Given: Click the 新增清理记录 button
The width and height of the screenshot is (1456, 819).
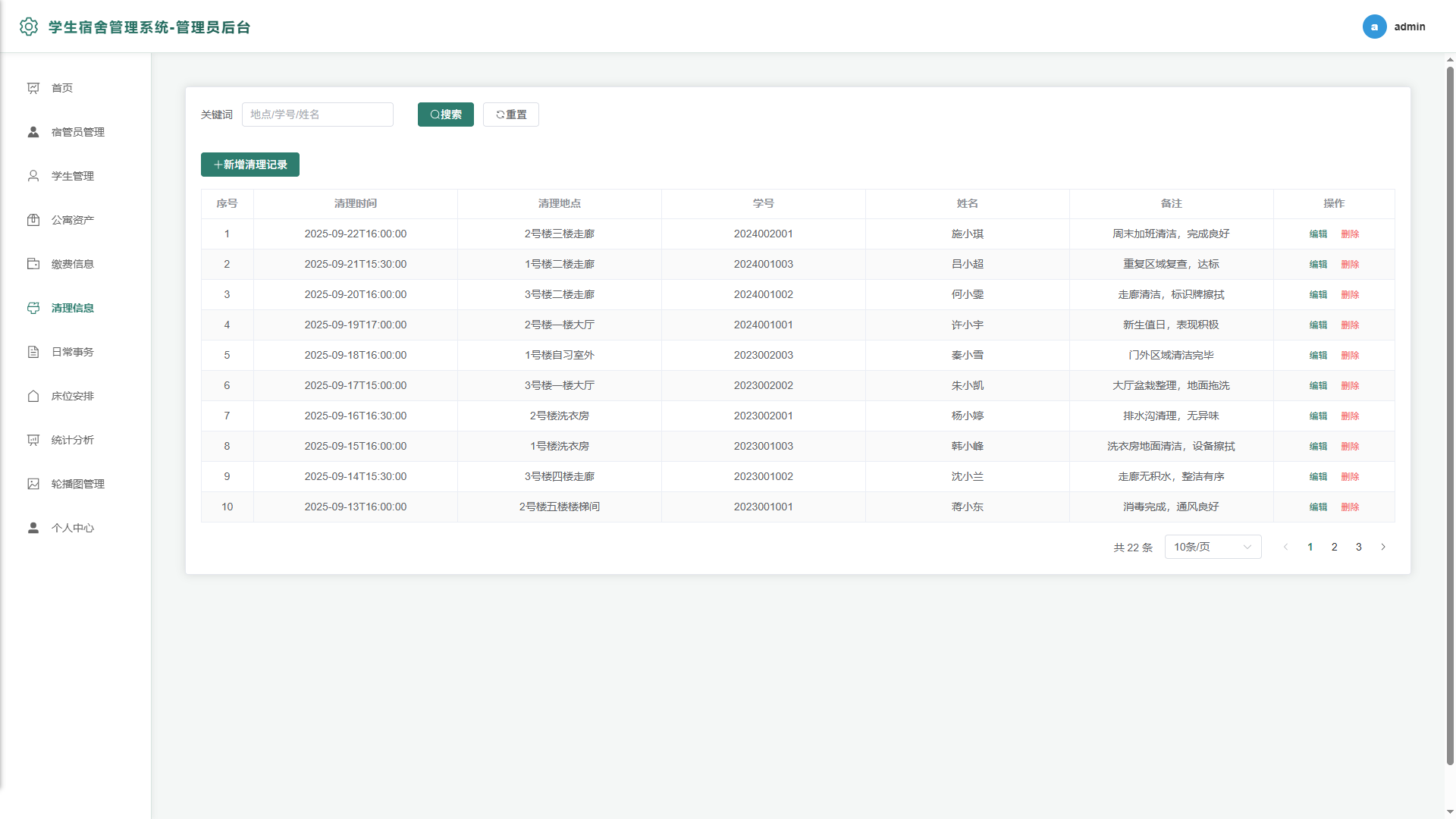Looking at the screenshot, I should pos(250,165).
